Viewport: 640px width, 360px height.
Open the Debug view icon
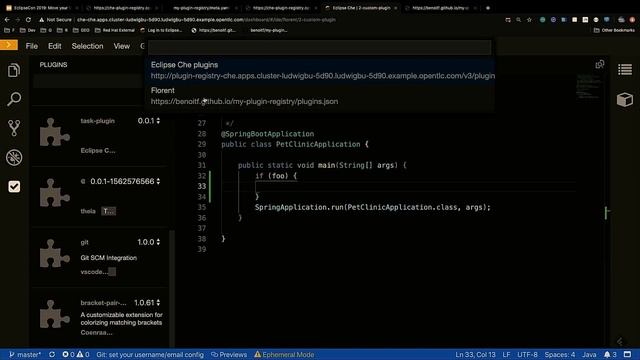pyautogui.click(x=14, y=158)
